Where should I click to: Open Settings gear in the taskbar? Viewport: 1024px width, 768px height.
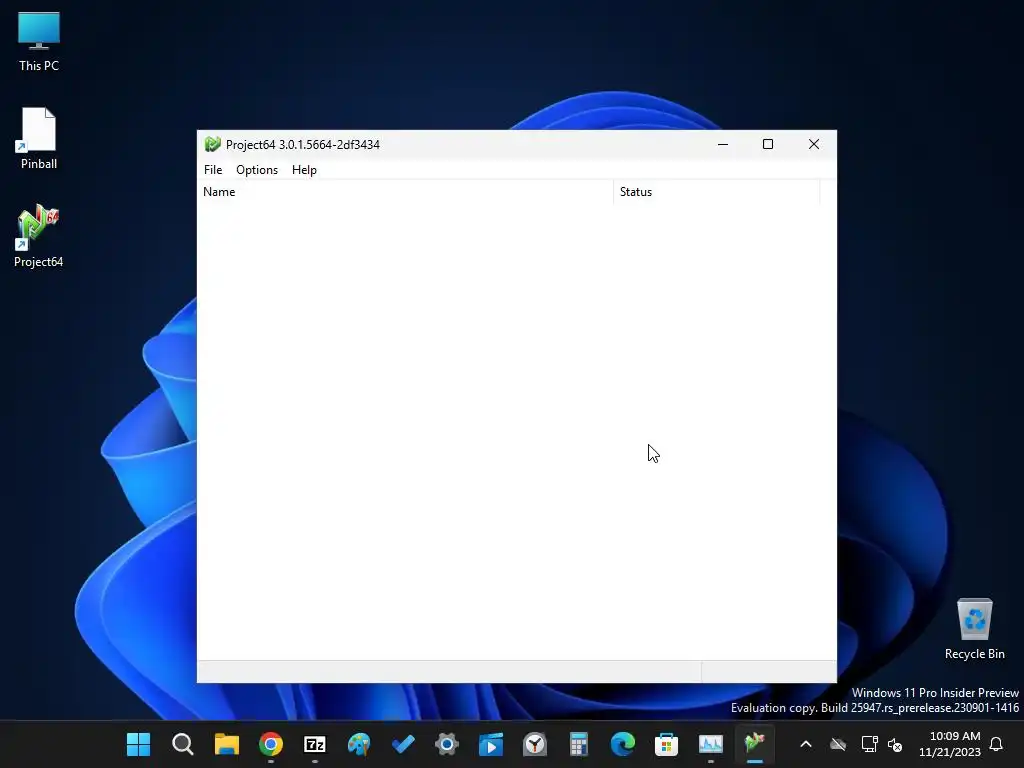point(447,744)
